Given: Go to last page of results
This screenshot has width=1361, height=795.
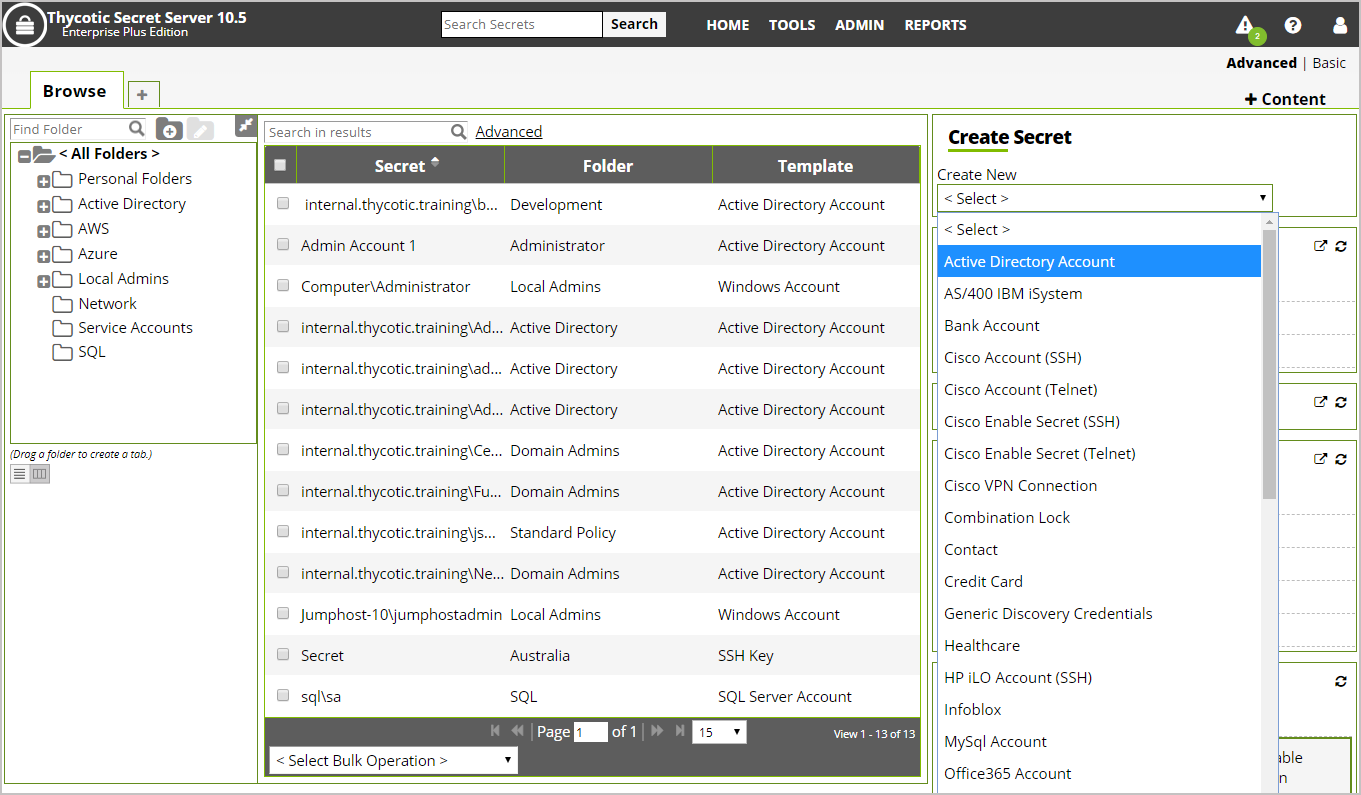Looking at the screenshot, I should tap(680, 731).
